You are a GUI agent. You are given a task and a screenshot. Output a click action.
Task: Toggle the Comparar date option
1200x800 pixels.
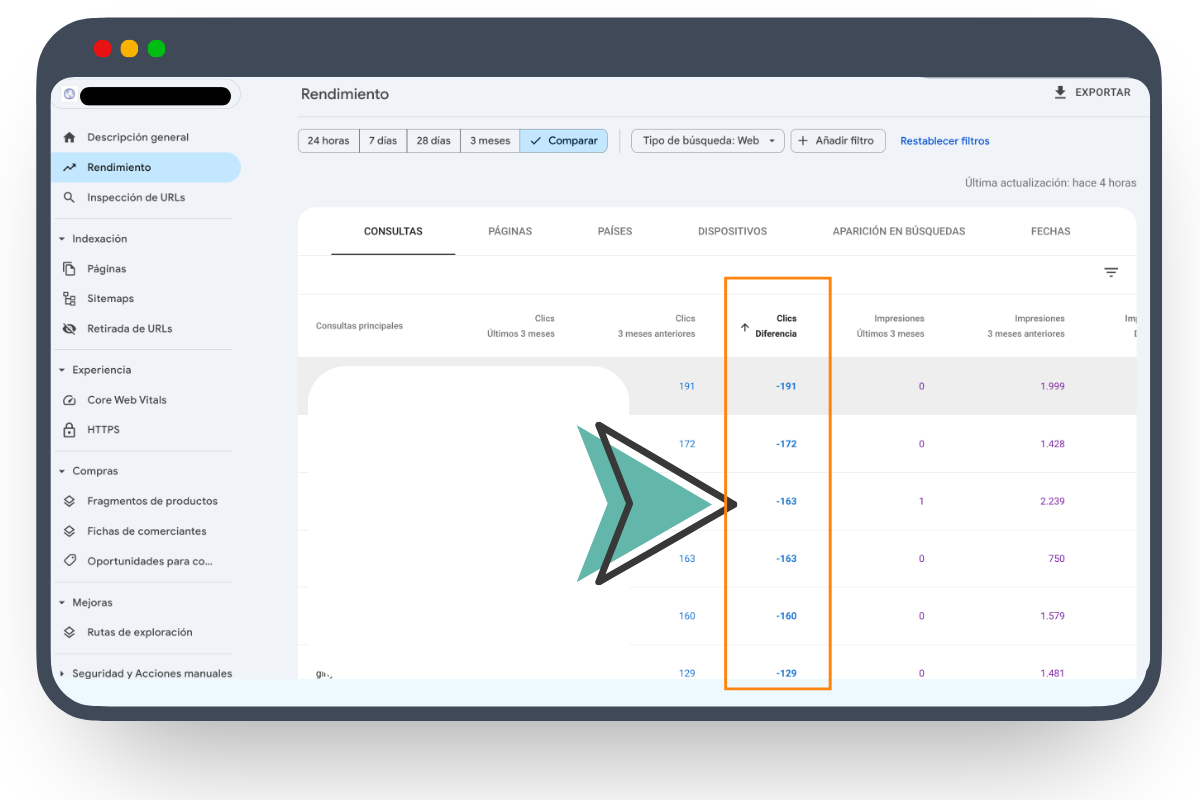pyautogui.click(x=564, y=141)
